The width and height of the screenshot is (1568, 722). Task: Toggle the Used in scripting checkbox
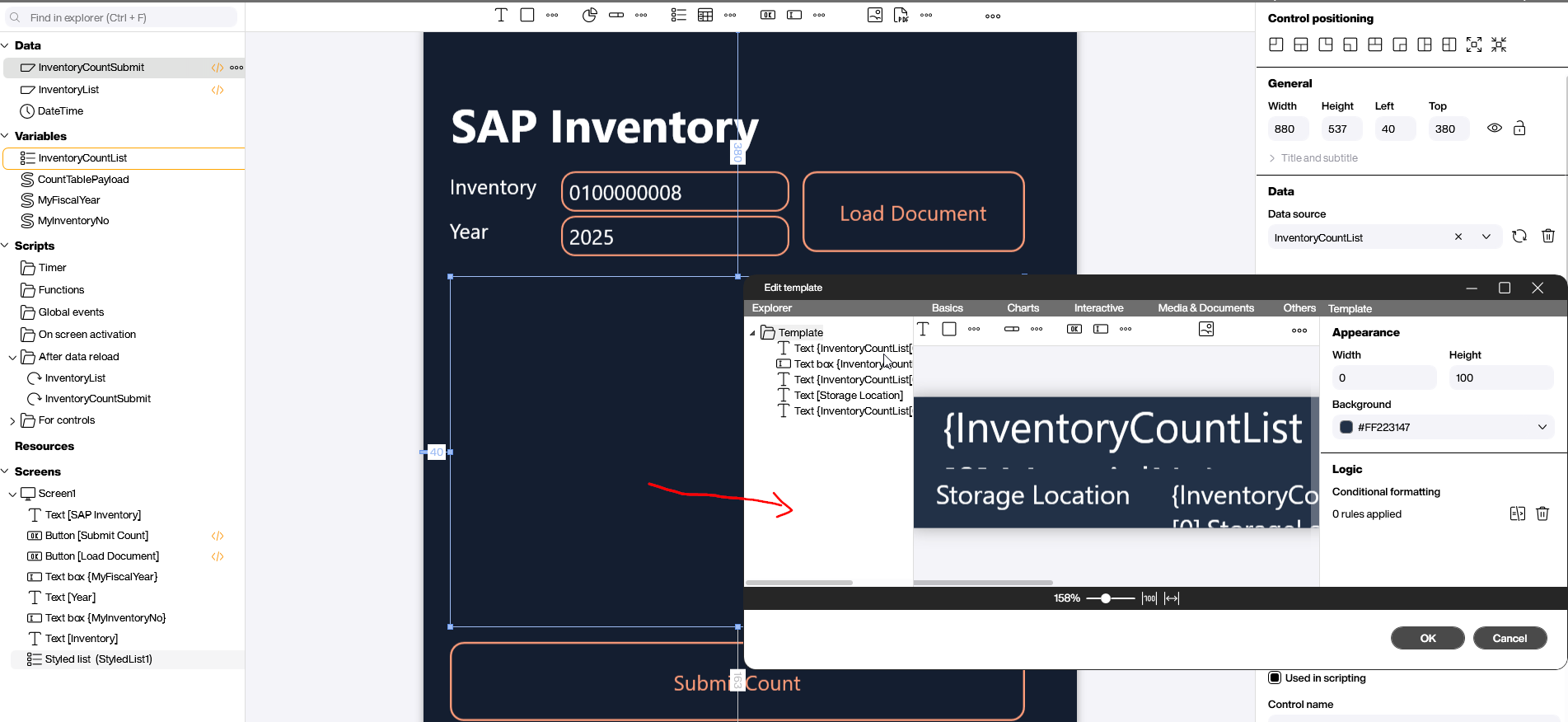click(x=1275, y=677)
